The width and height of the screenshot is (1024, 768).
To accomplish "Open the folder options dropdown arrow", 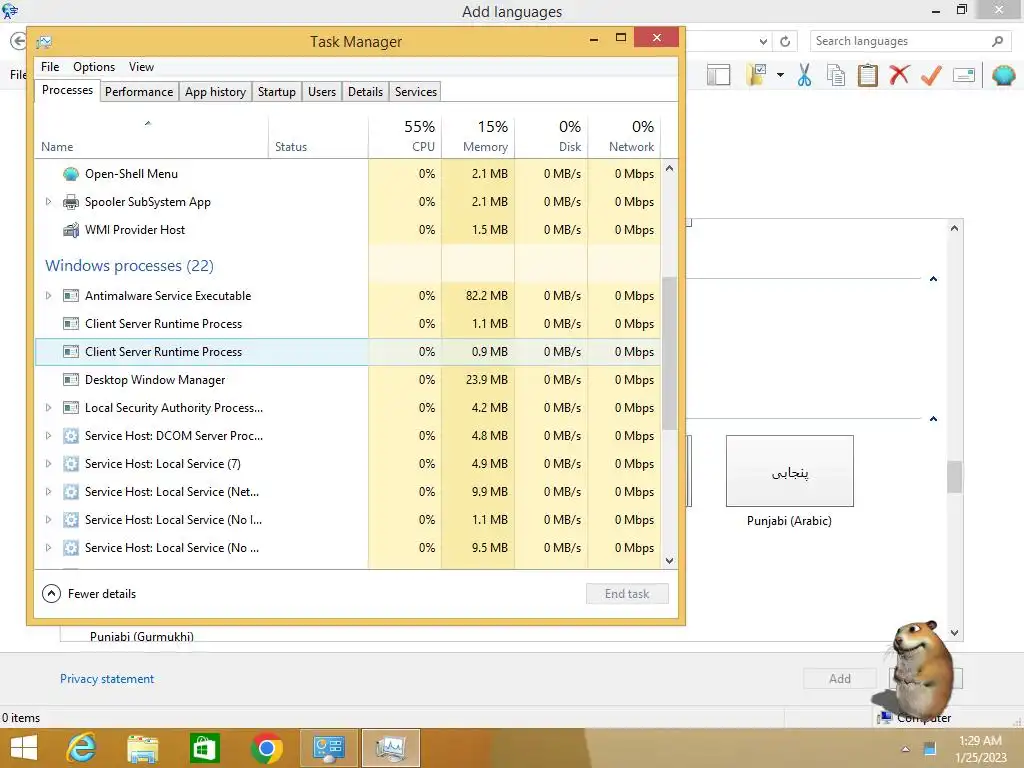I will tap(780, 75).
